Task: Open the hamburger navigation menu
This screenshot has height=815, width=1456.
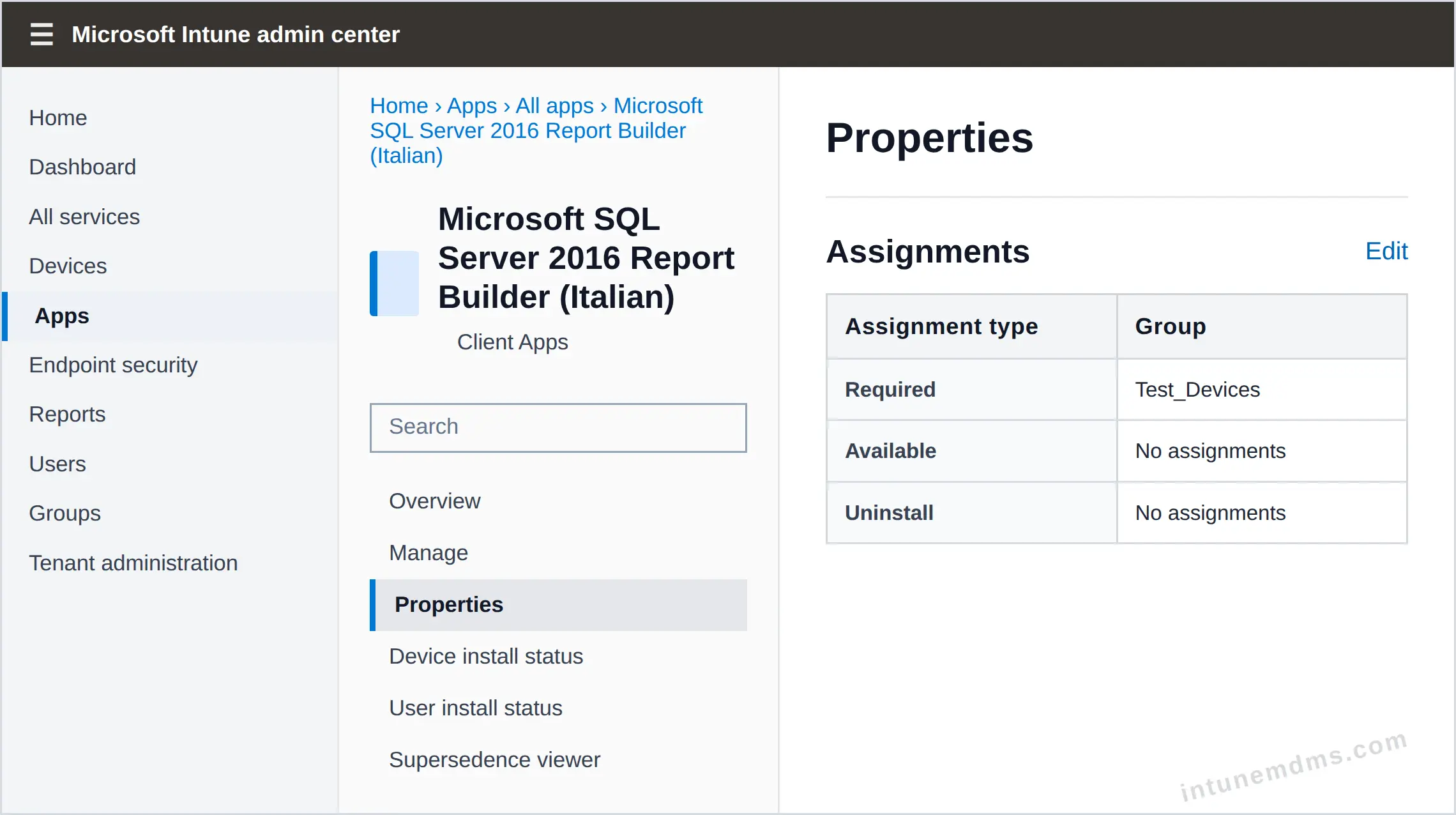Action: tap(42, 34)
